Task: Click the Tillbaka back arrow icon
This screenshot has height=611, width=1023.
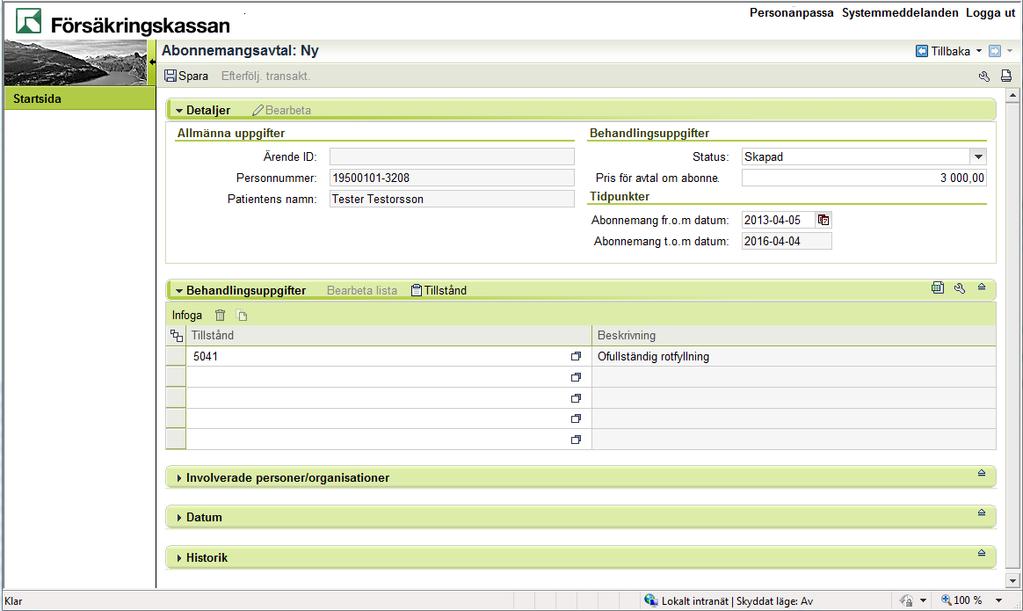Action: [x=922, y=51]
